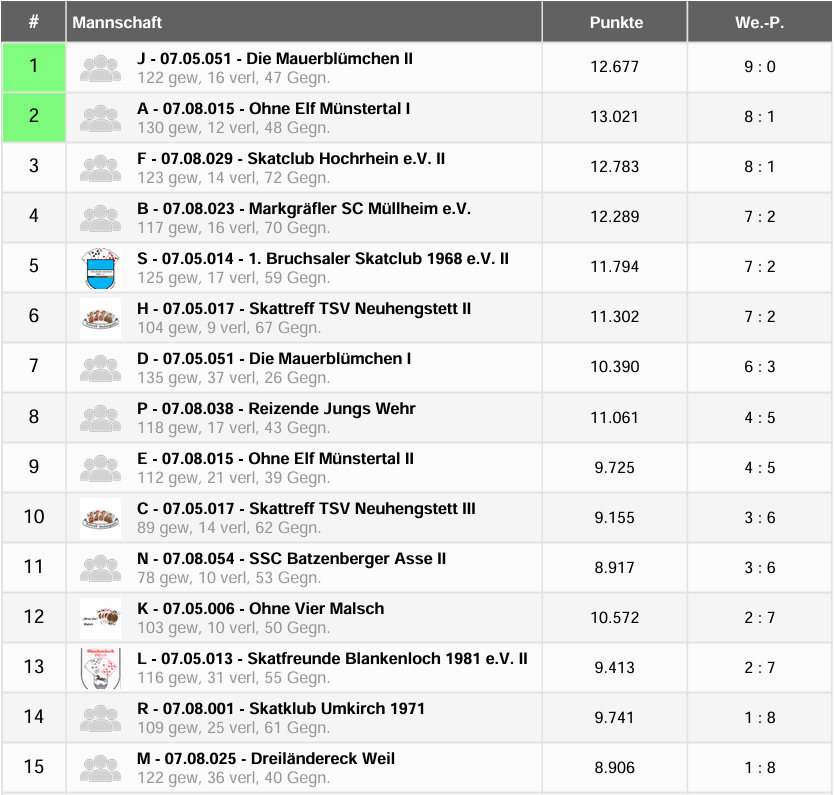Click the rank number header #
Image resolution: width=834 pixels, height=795 pixels.
tap(34, 22)
